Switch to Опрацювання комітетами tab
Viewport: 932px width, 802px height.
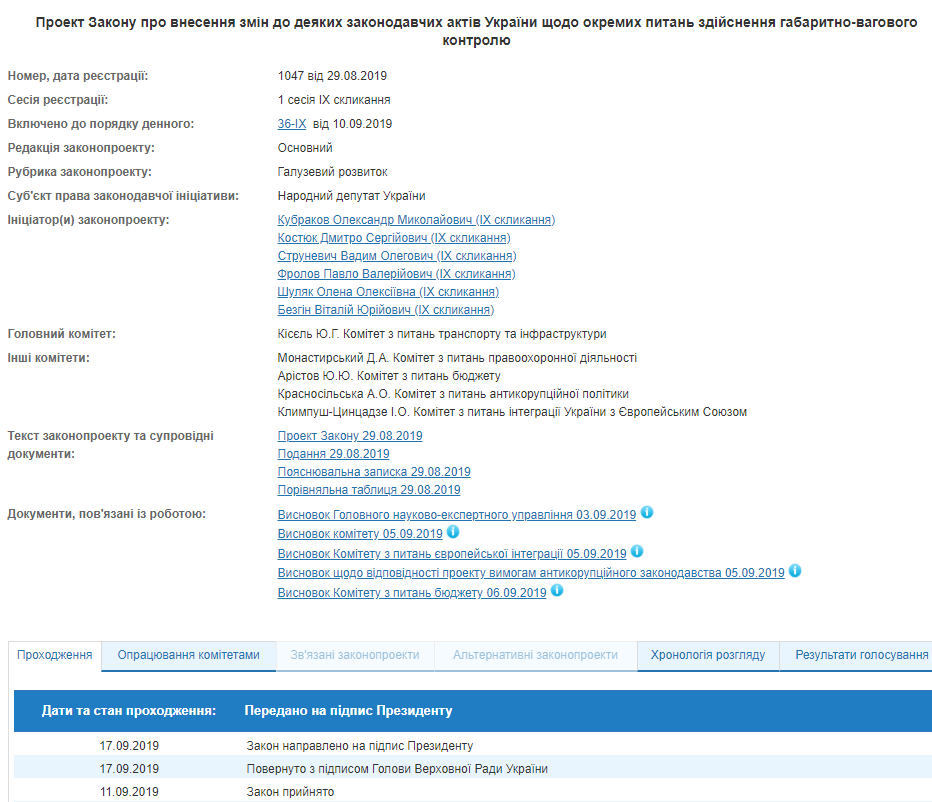[188, 655]
